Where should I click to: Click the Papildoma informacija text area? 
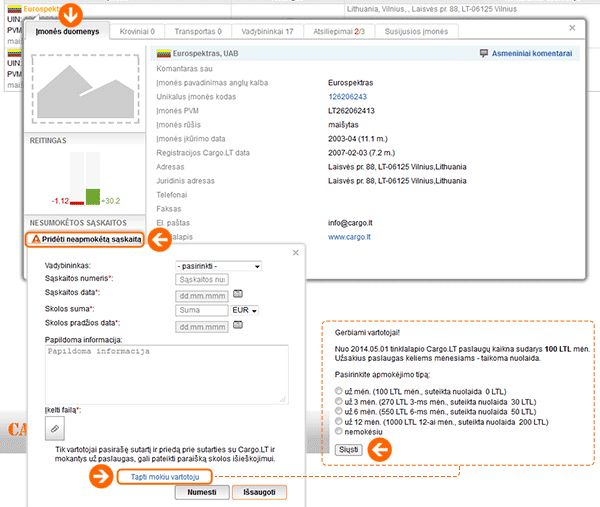[167, 374]
